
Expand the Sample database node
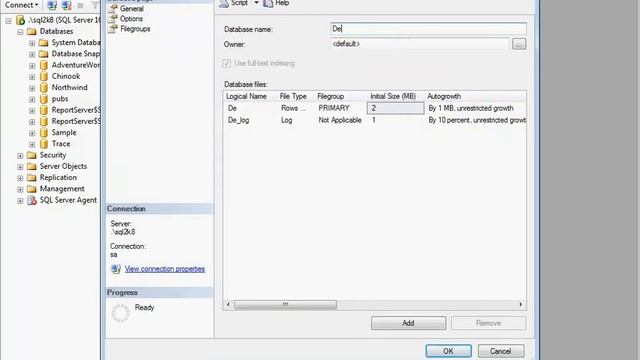pyautogui.click(x=32, y=133)
